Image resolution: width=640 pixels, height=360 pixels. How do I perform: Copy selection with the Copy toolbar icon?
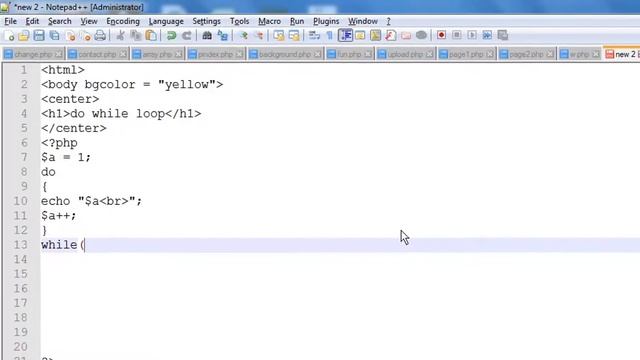pyautogui.click(x=136, y=36)
